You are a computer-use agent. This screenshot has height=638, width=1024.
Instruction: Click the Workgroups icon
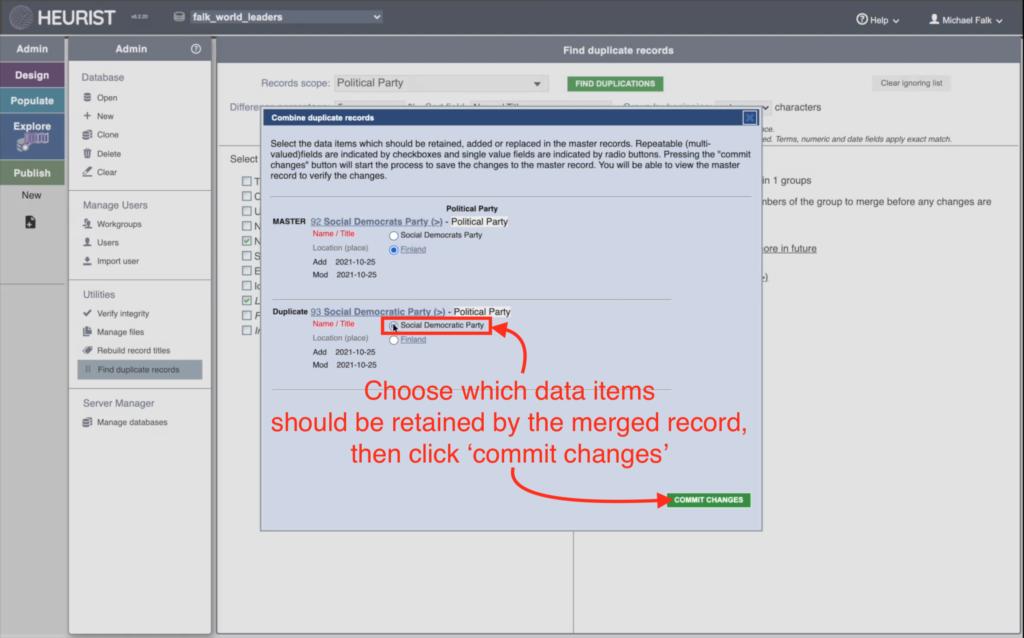87,223
